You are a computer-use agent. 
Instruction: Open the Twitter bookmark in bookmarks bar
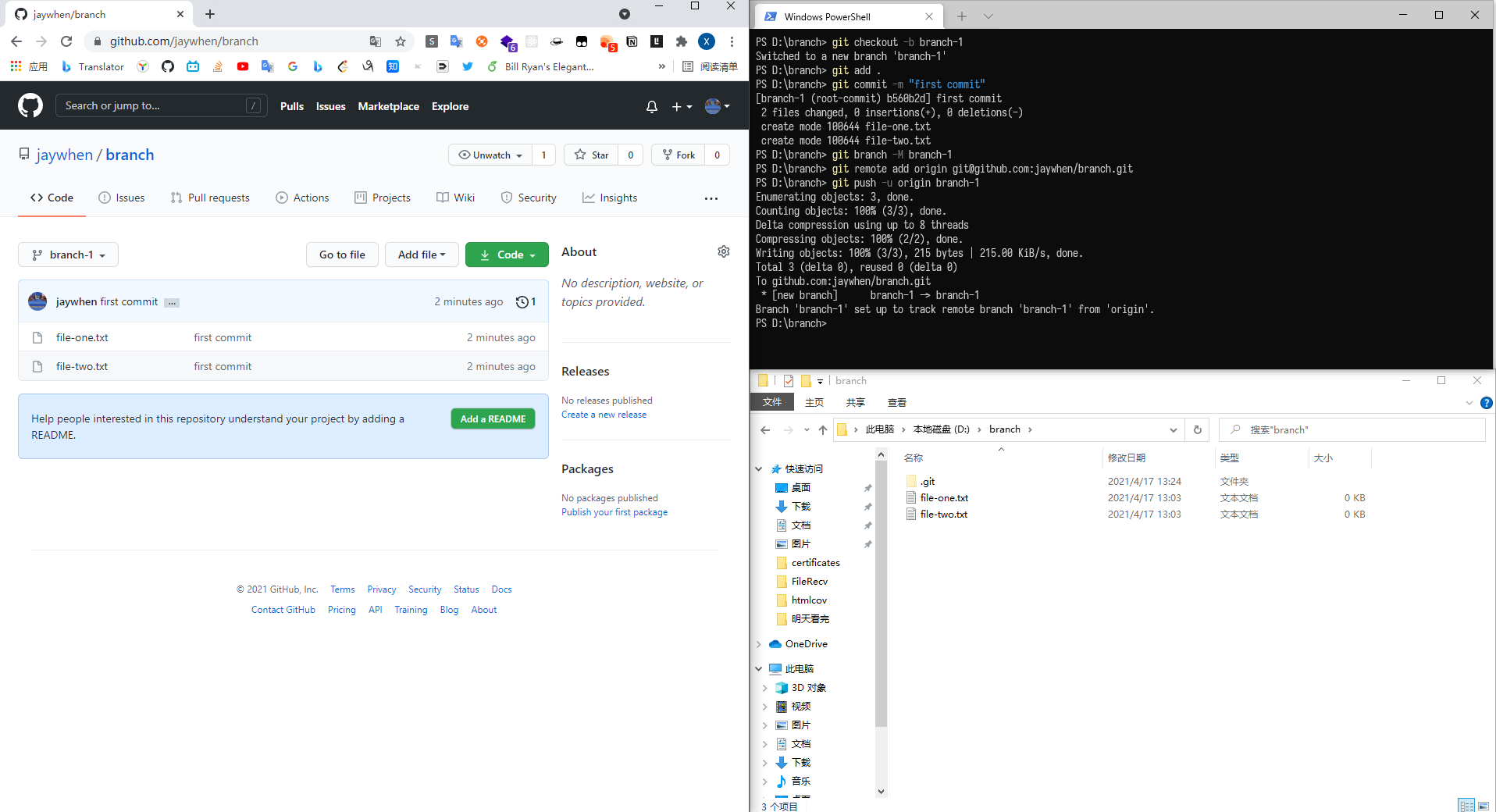point(468,66)
